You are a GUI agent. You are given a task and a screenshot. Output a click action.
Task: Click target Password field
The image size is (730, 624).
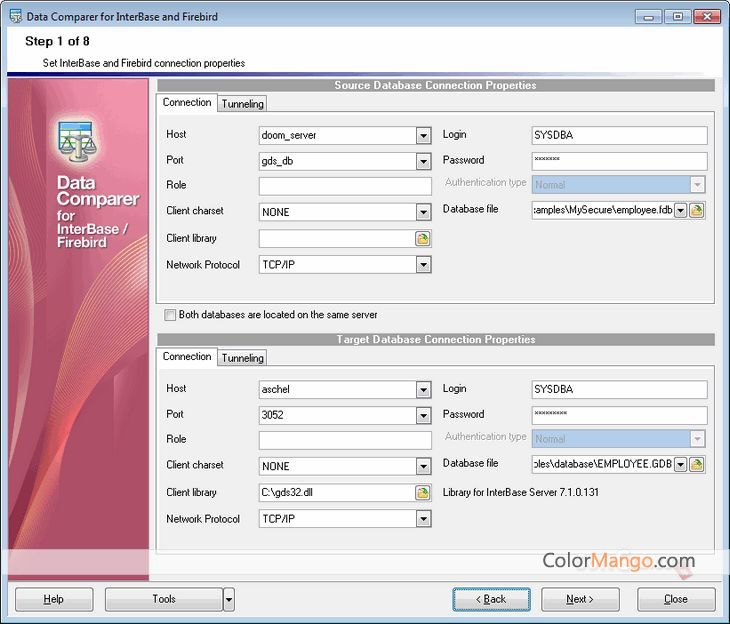click(x=619, y=415)
